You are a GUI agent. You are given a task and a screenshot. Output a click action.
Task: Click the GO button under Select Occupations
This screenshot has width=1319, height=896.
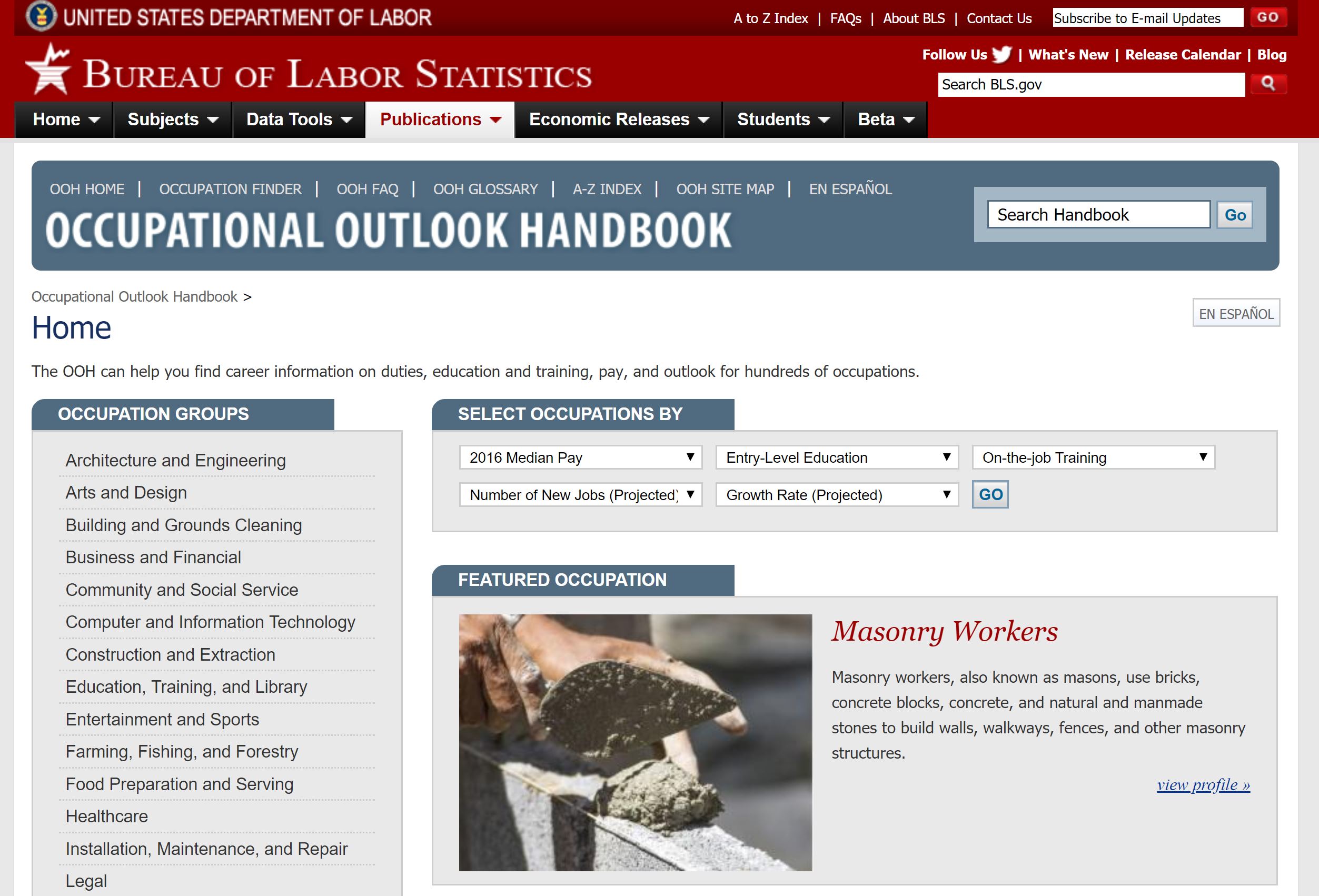click(990, 494)
